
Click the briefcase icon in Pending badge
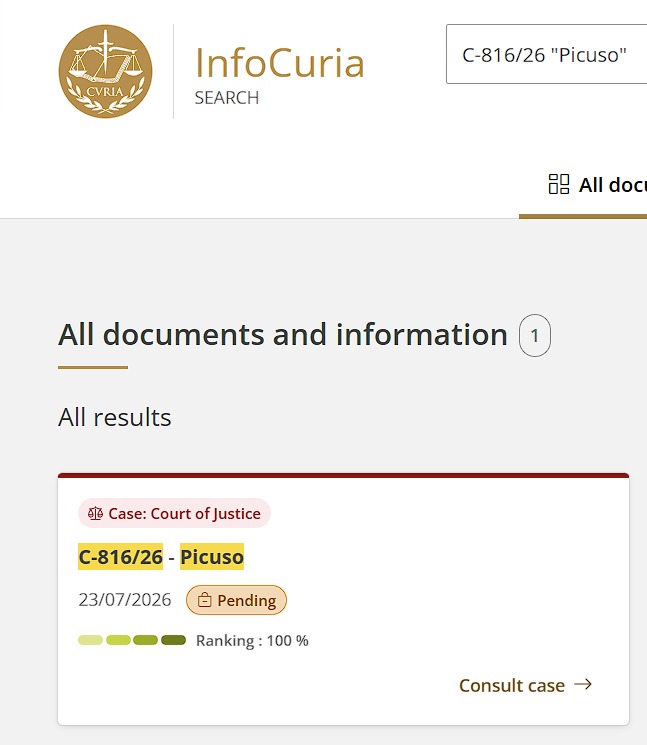pyautogui.click(x=204, y=600)
